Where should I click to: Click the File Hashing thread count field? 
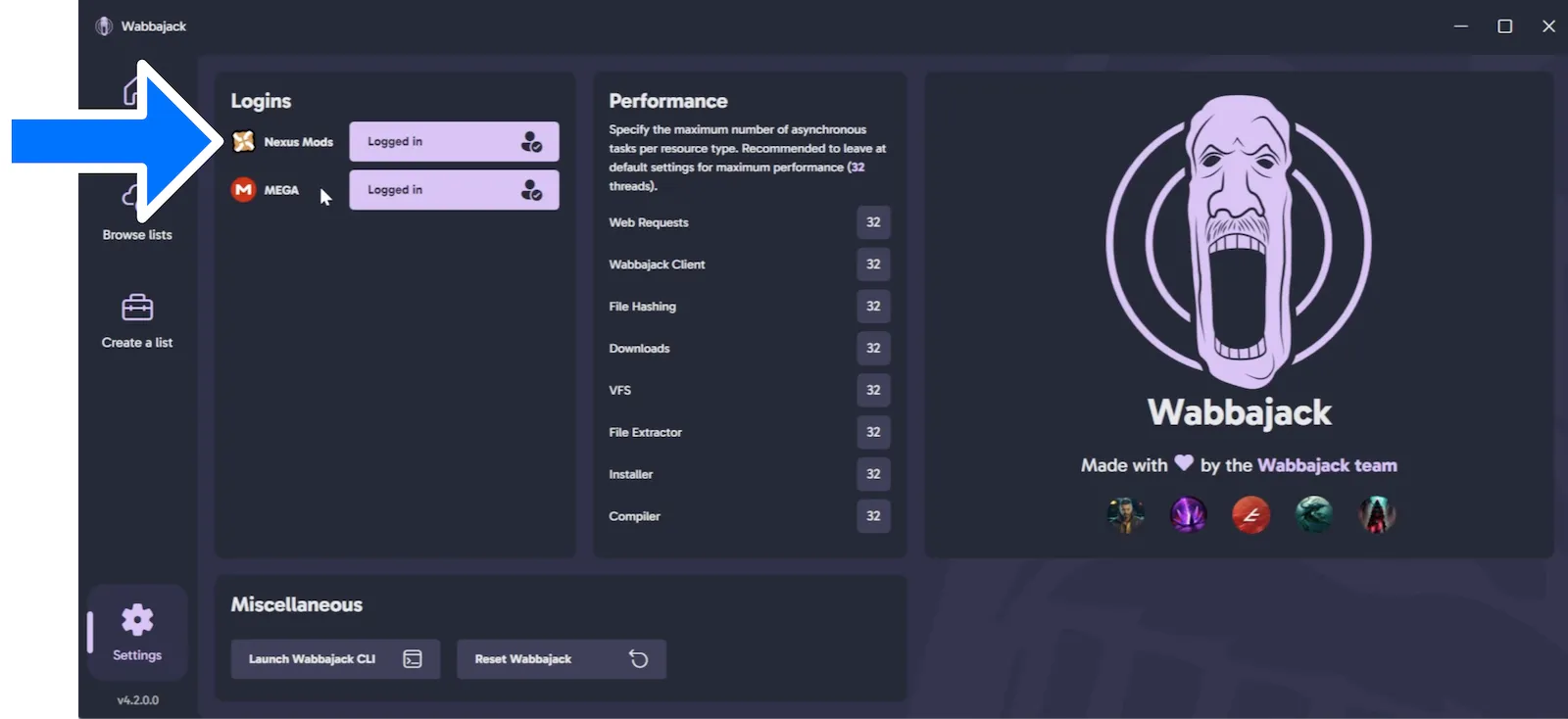(872, 307)
